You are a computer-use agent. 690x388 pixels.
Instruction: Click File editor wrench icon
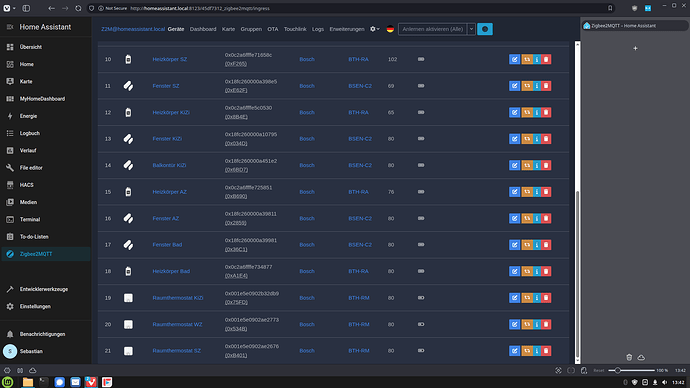[x=10, y=168]
